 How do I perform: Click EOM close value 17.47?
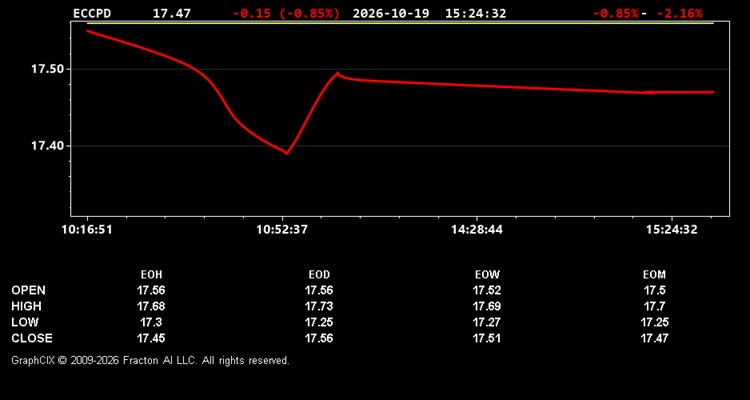(654, 338)
